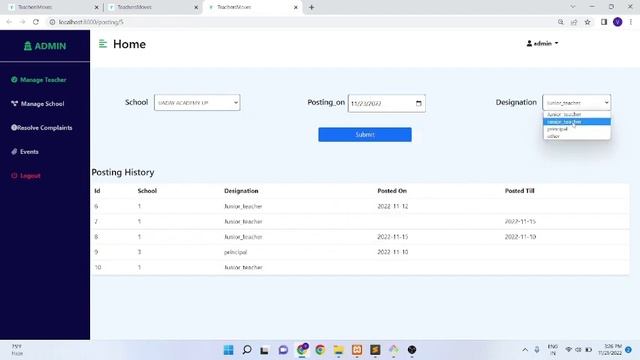Select other option in Designation list
This screenshot has width=640, height=360.
[x=577, y=136]
